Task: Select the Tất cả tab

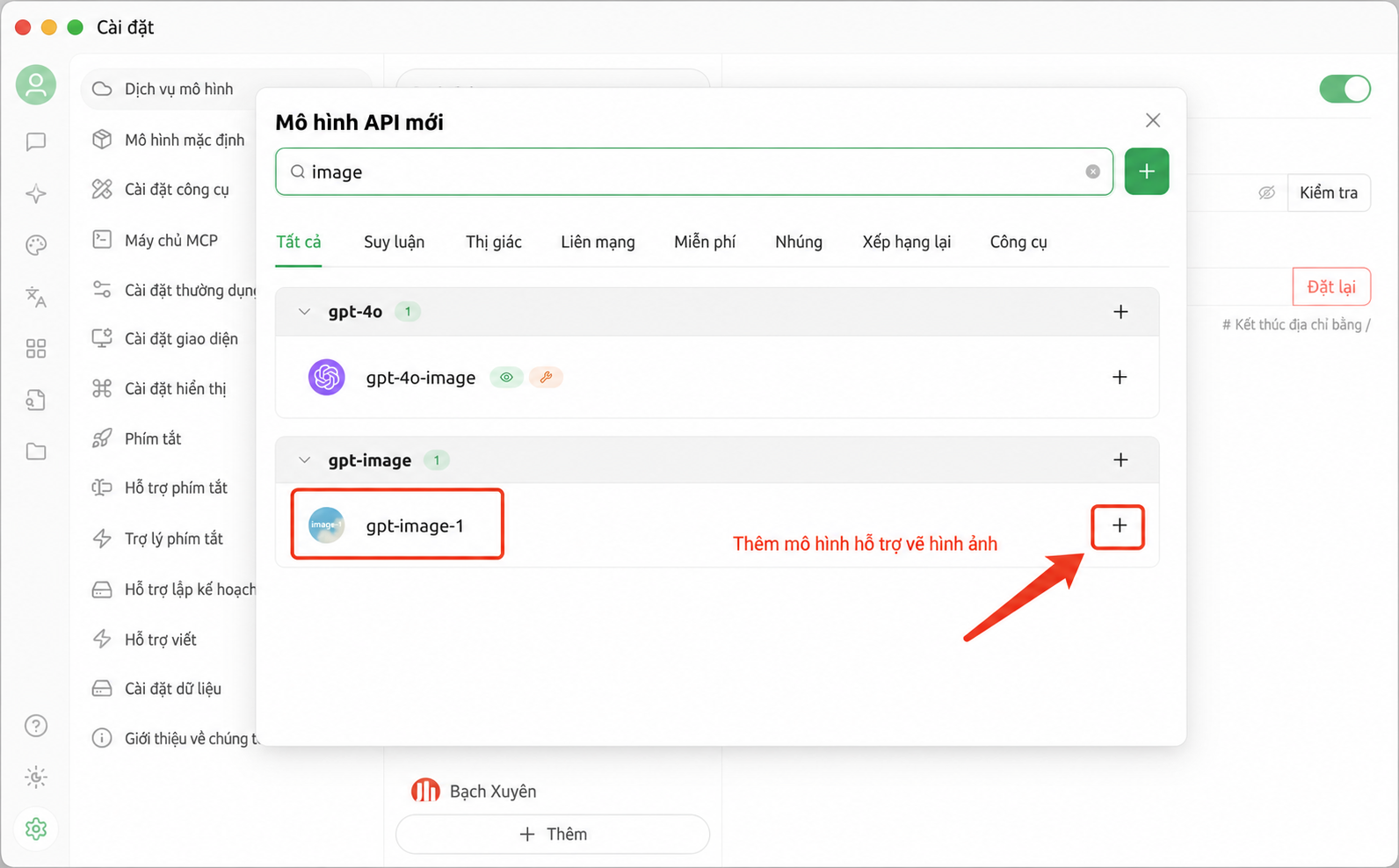Action: pyautogui.click(x=299, y=242)
